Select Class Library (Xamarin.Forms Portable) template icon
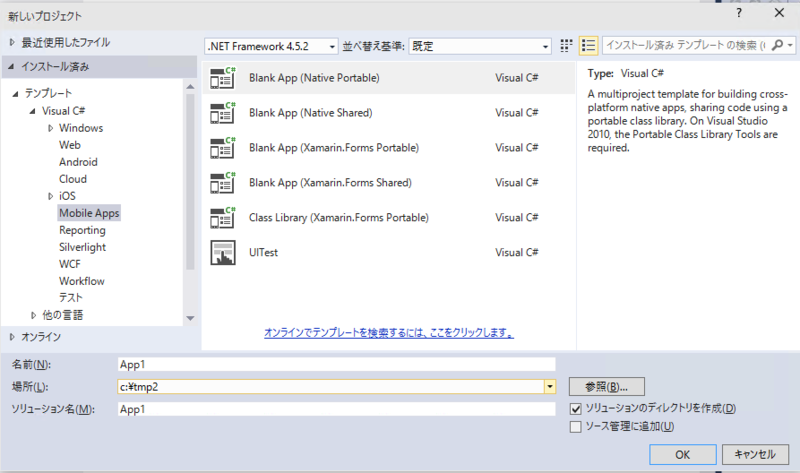The image size is (800, 473). (x=223, y=217)
